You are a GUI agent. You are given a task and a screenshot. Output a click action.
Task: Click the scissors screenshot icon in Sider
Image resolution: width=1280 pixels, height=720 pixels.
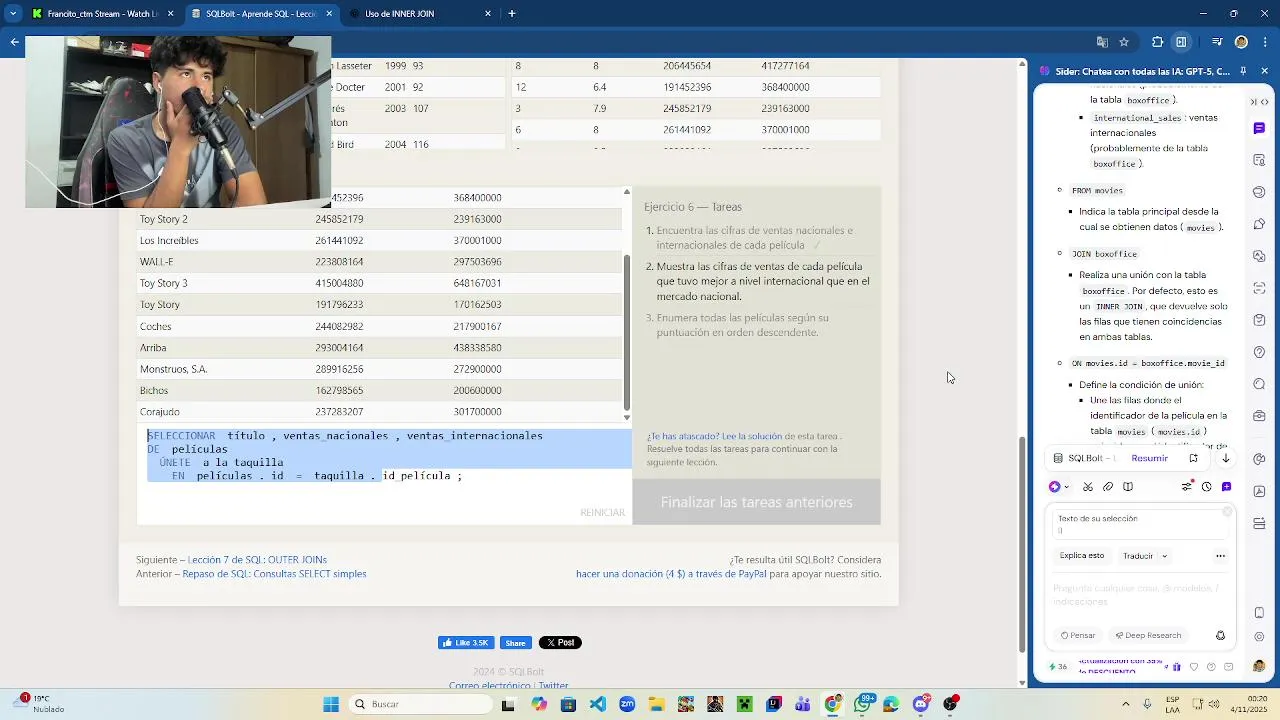[x=1087, y=487]
